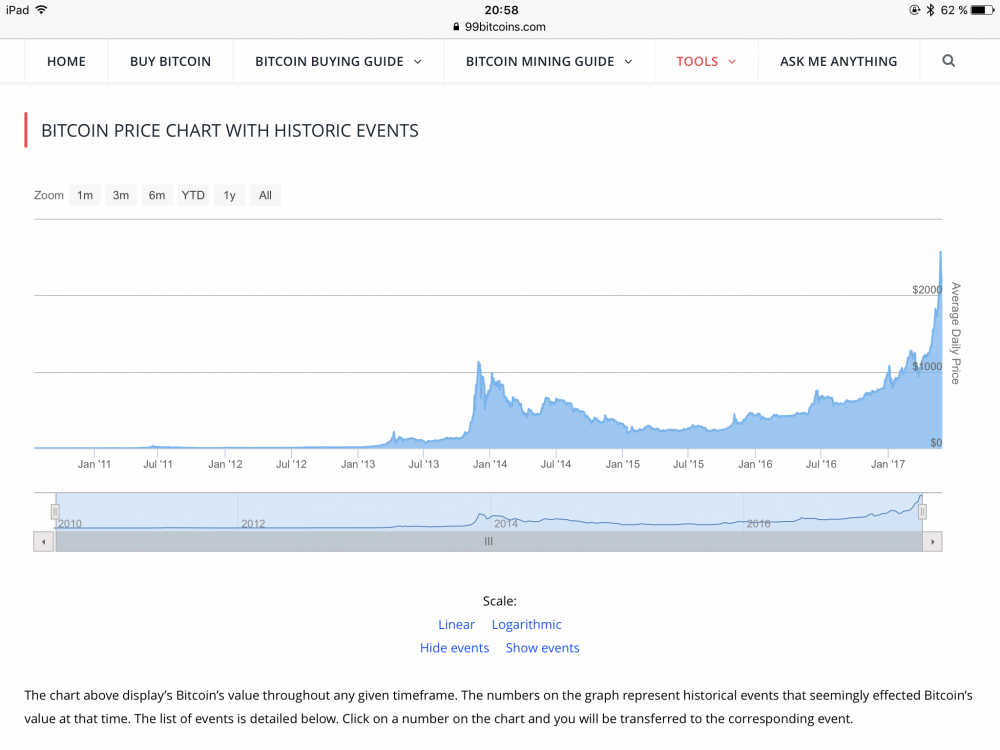
Task: Show the All time zoom range
Action: tap(265, 195)
